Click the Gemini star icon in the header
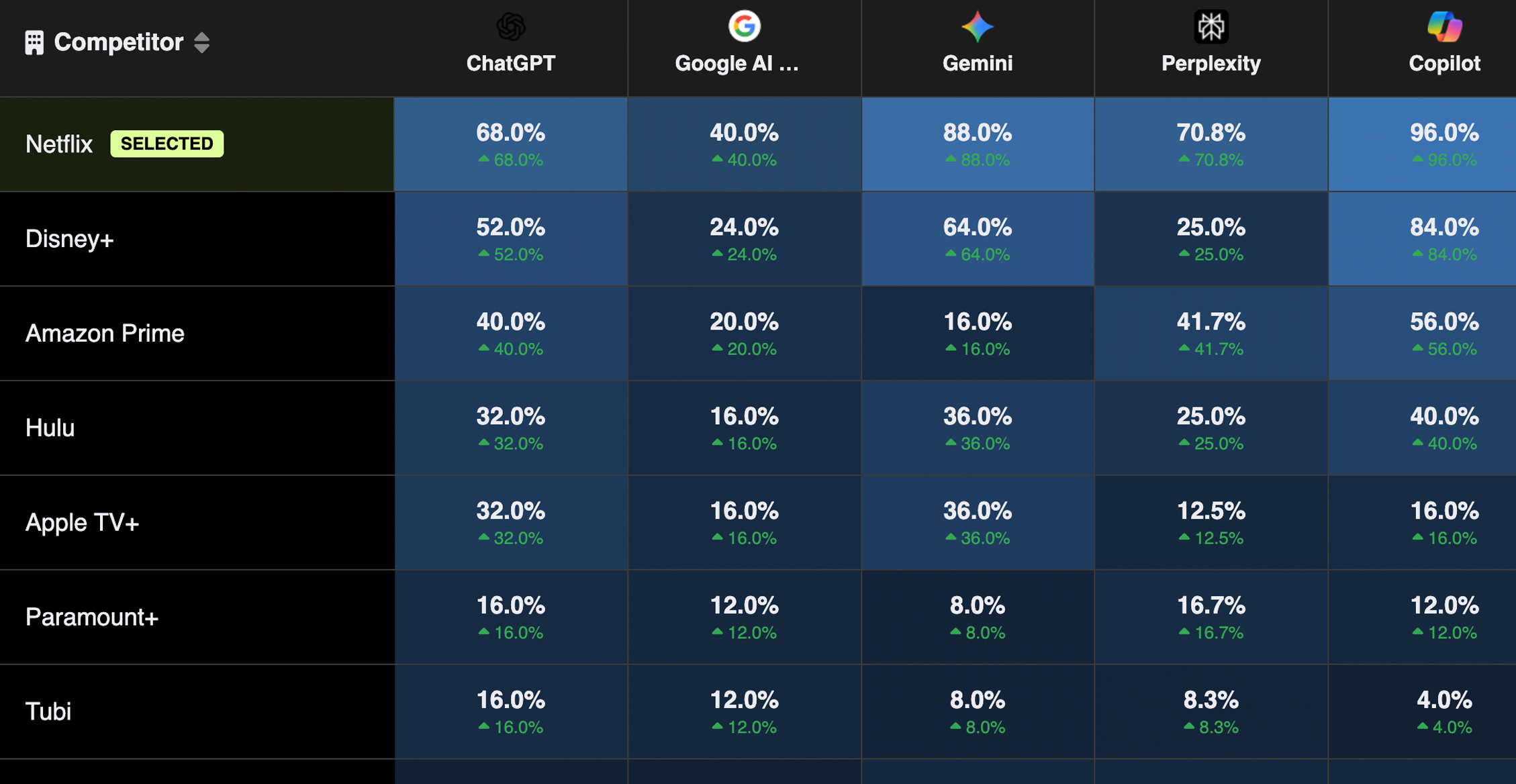The width and height of the screenshot is (1516, 784). coord(977,26)
